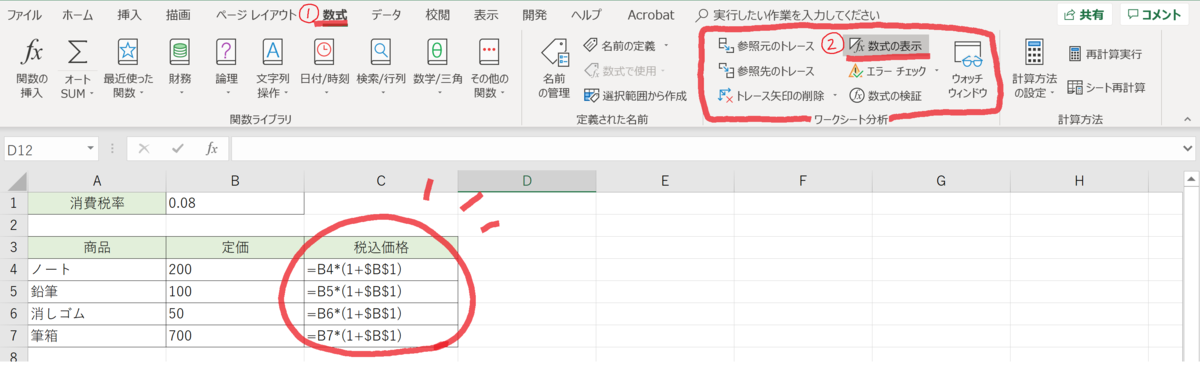Open the ヘルプ tab
Viewport: 1200px width, 375px height.
point(586,15)
